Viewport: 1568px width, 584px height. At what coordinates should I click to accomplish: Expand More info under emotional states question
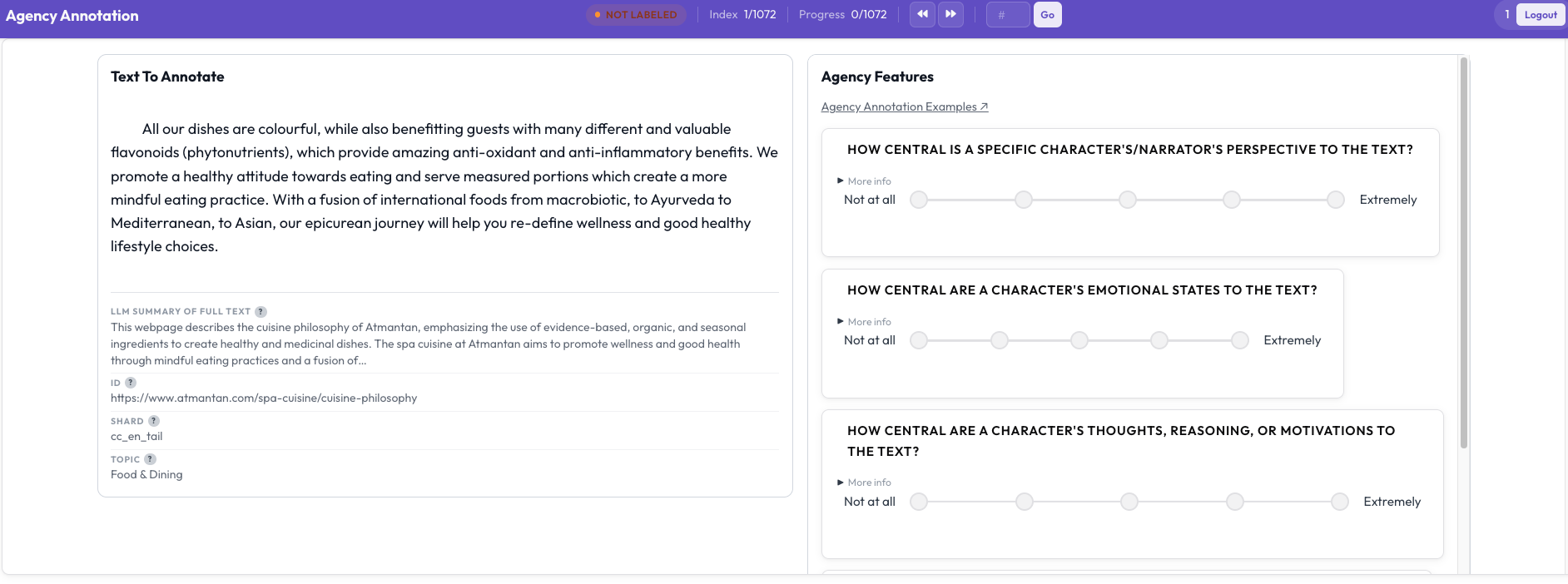coord(864,322)
